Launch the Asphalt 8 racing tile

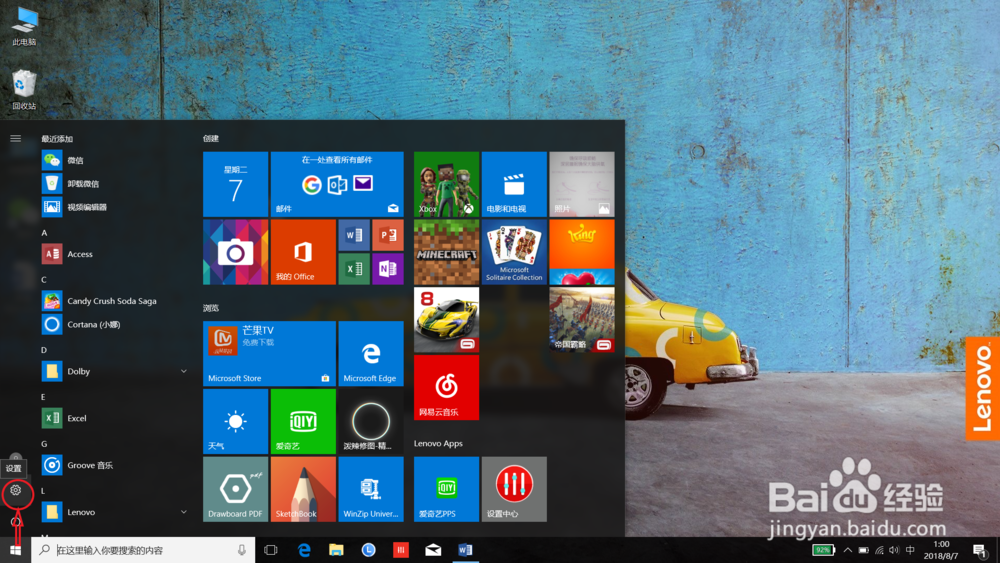click(446, 319)
